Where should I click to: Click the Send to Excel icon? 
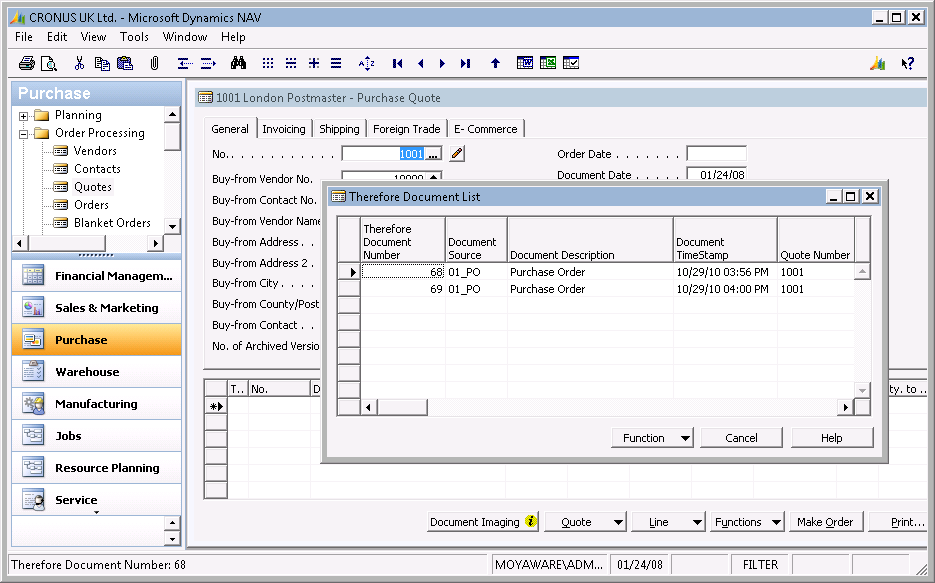[x=547, y=63]
